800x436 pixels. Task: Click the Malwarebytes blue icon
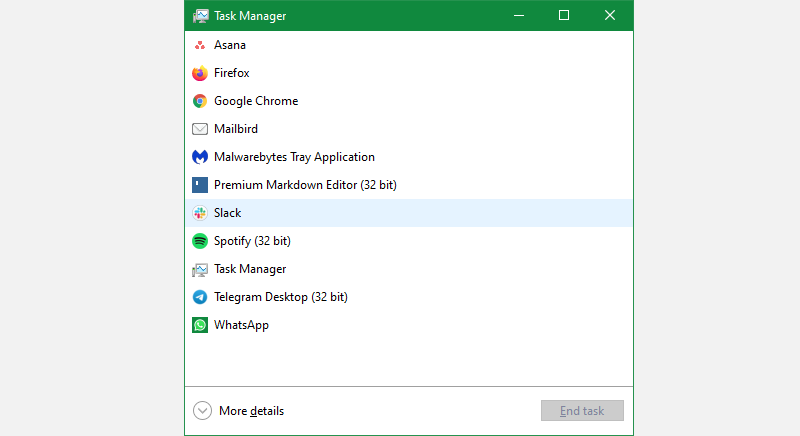200,157
